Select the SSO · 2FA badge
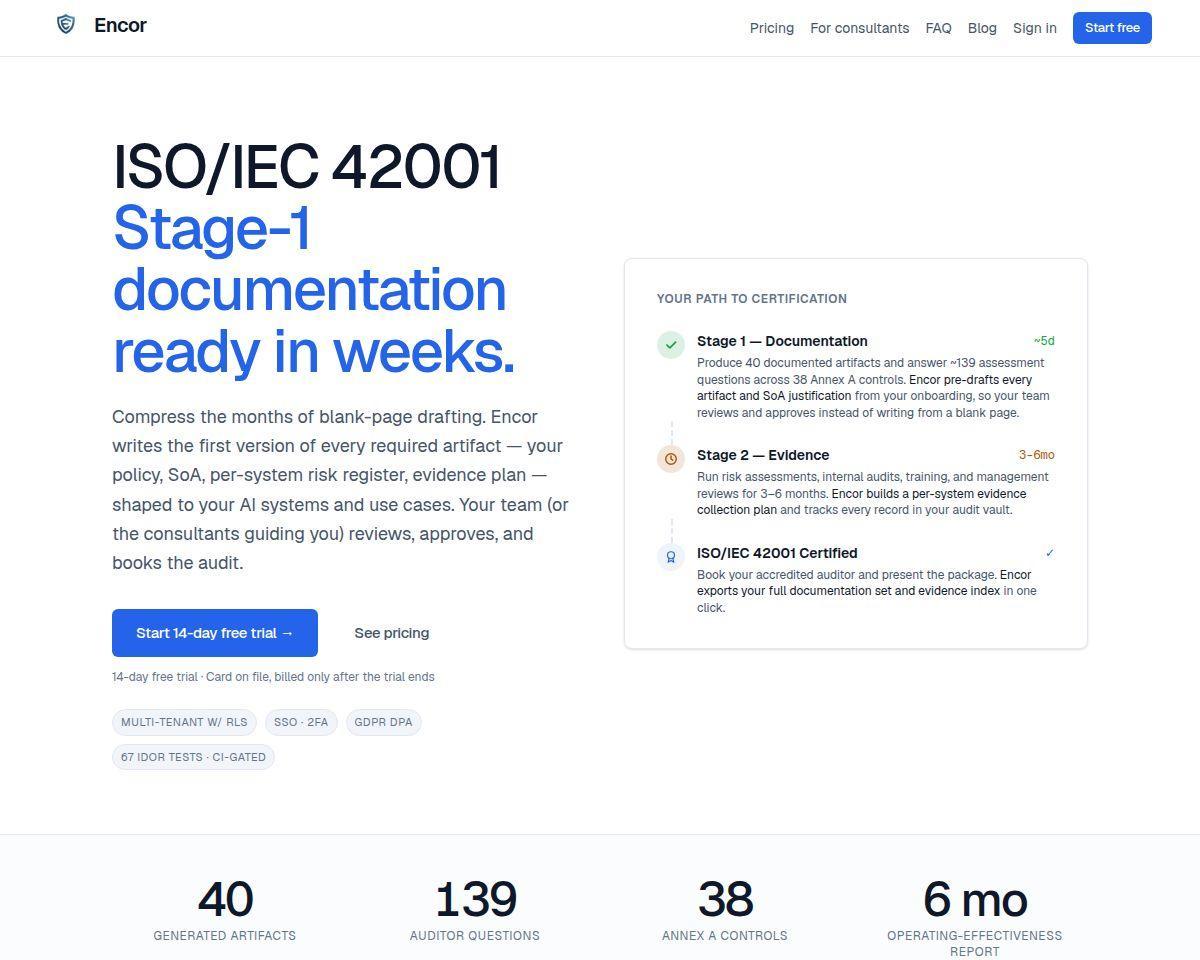This screenshot has height=960, width=1200. tap(301, 722)
